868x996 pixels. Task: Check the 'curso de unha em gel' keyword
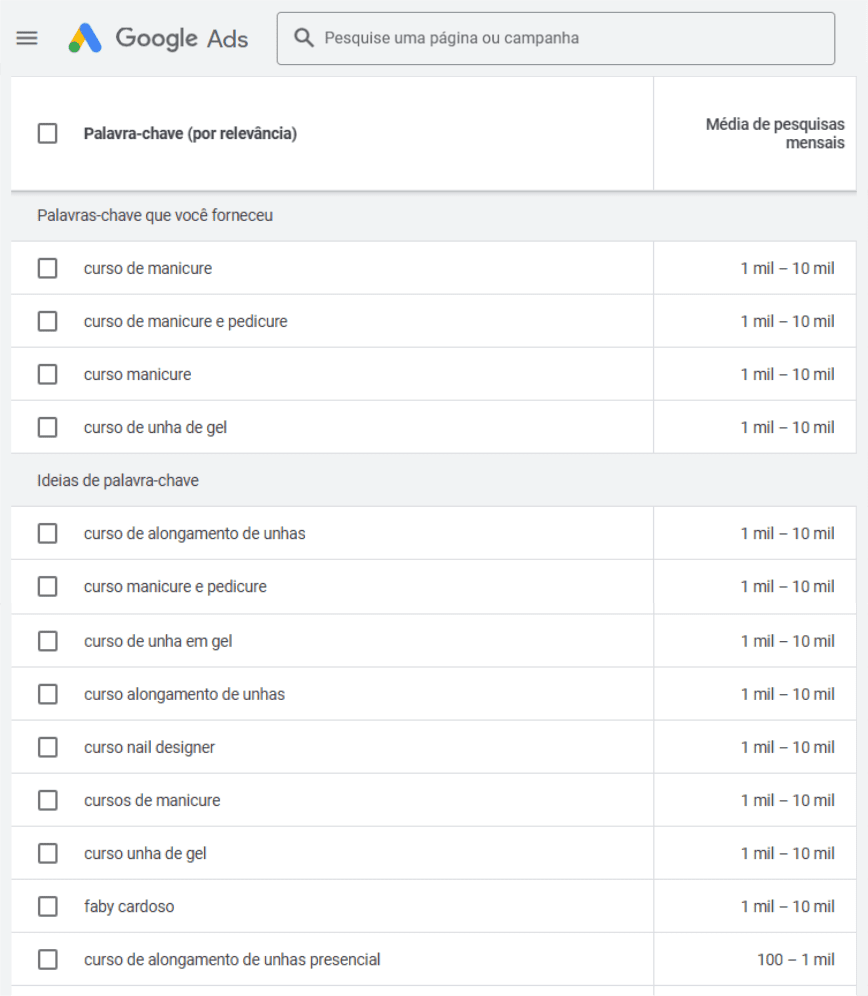click(47, 641)
